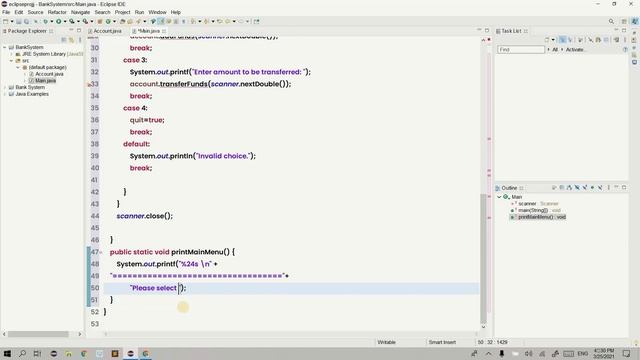Click the Activate link in Task List

pyautogui.click(x=575, y=49)
